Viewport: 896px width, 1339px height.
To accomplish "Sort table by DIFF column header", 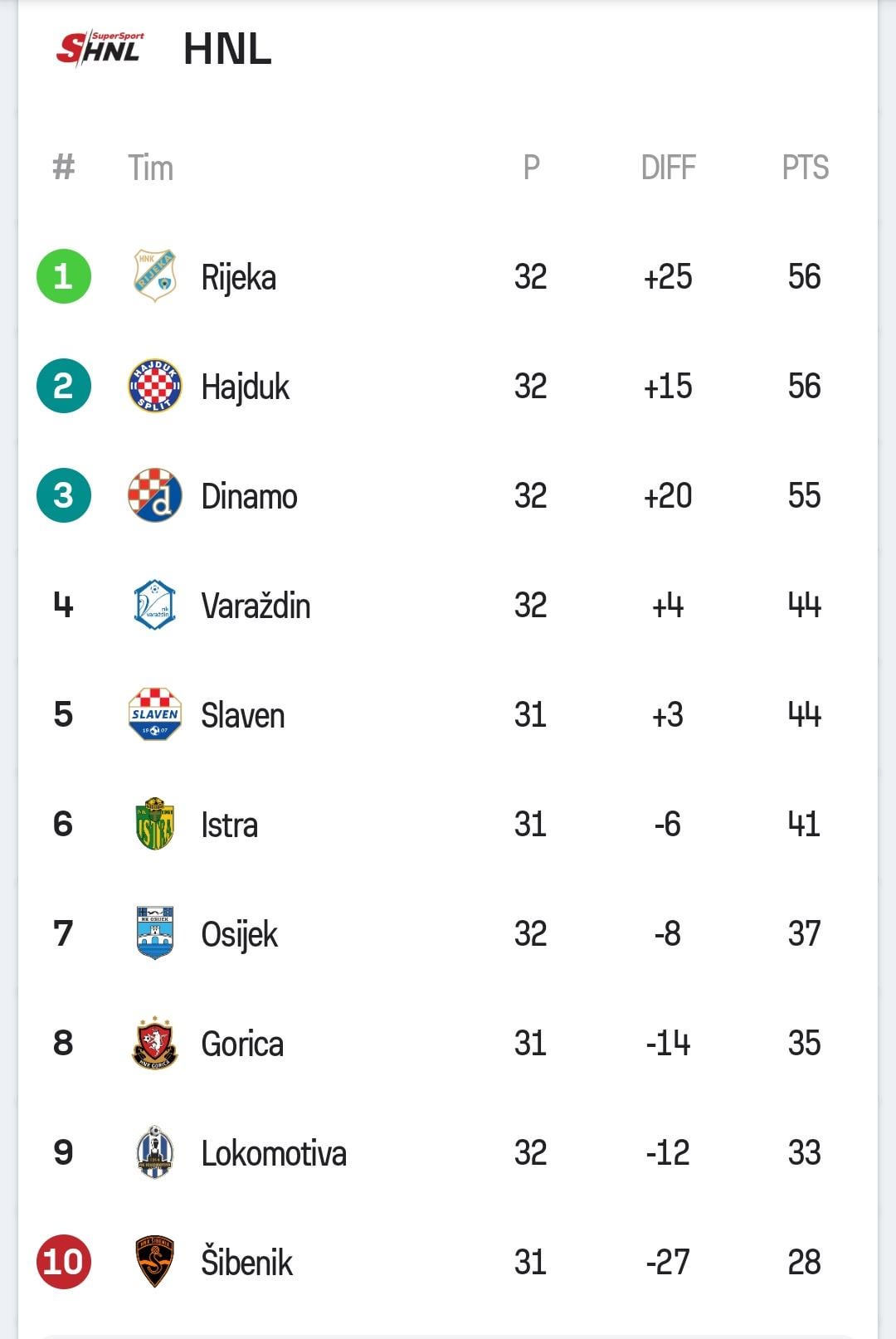I will (668, 168).
